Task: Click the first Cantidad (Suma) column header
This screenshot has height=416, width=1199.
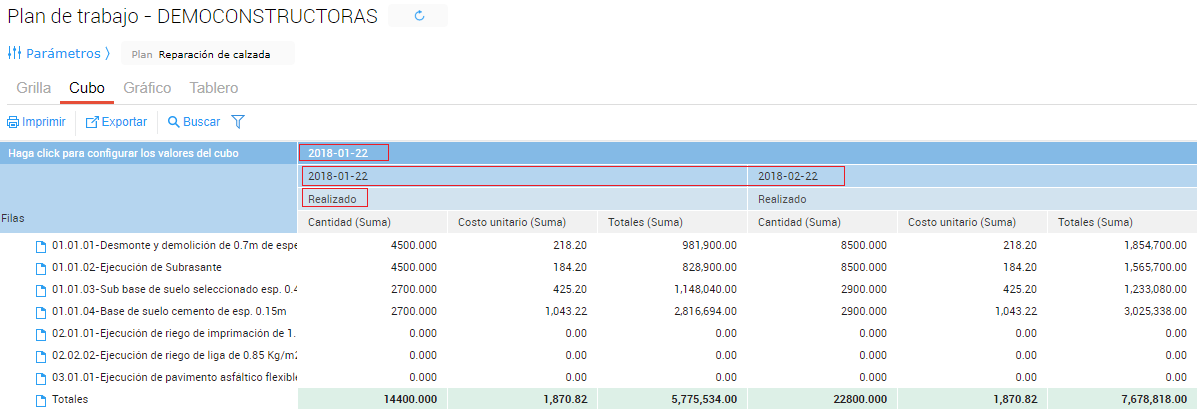Action: pyautogui.click(x=349, y=222)
